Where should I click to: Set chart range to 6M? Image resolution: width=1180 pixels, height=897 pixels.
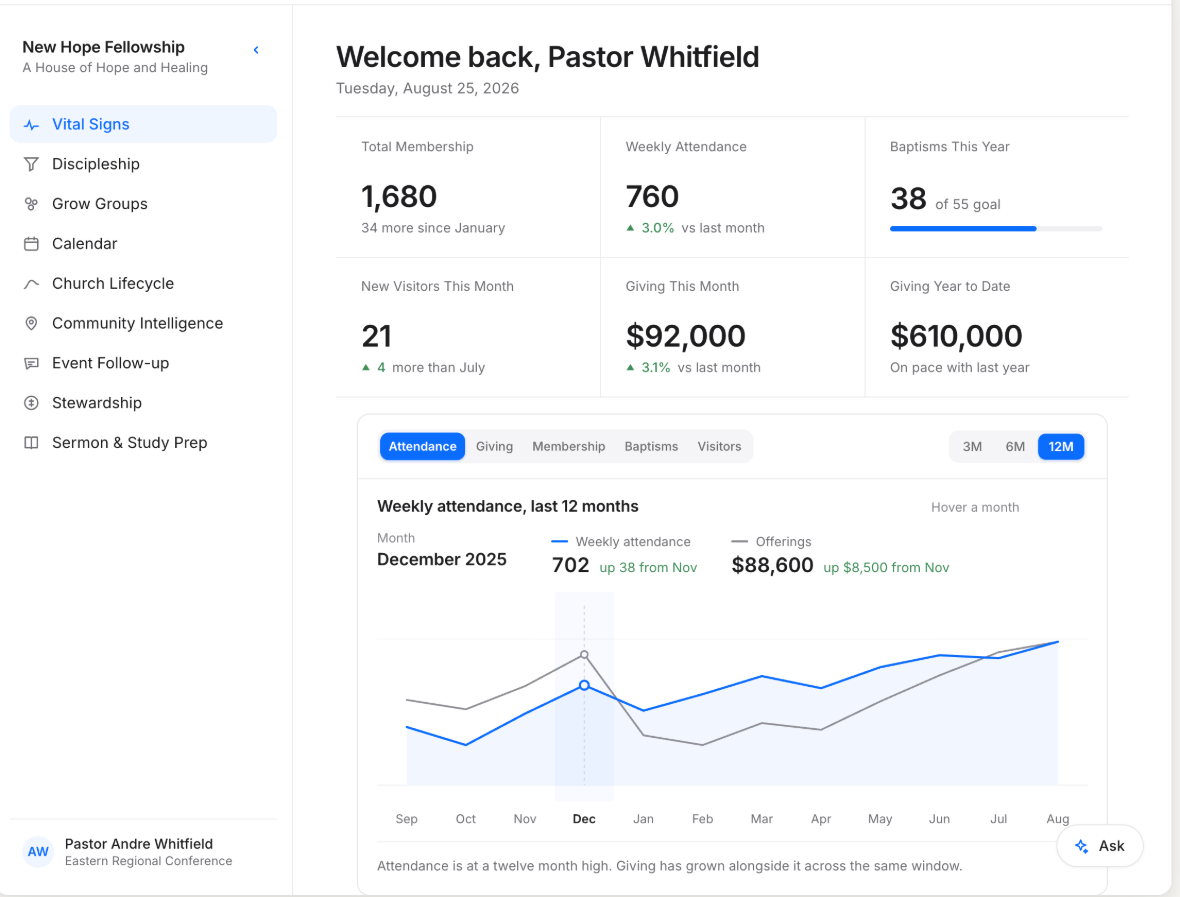click(1015, 447)
